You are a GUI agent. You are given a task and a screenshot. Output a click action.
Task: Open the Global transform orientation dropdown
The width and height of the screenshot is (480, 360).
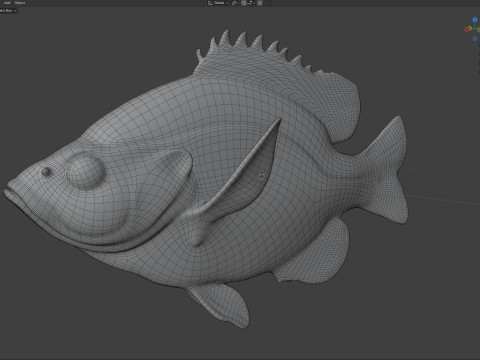(218, 3)
